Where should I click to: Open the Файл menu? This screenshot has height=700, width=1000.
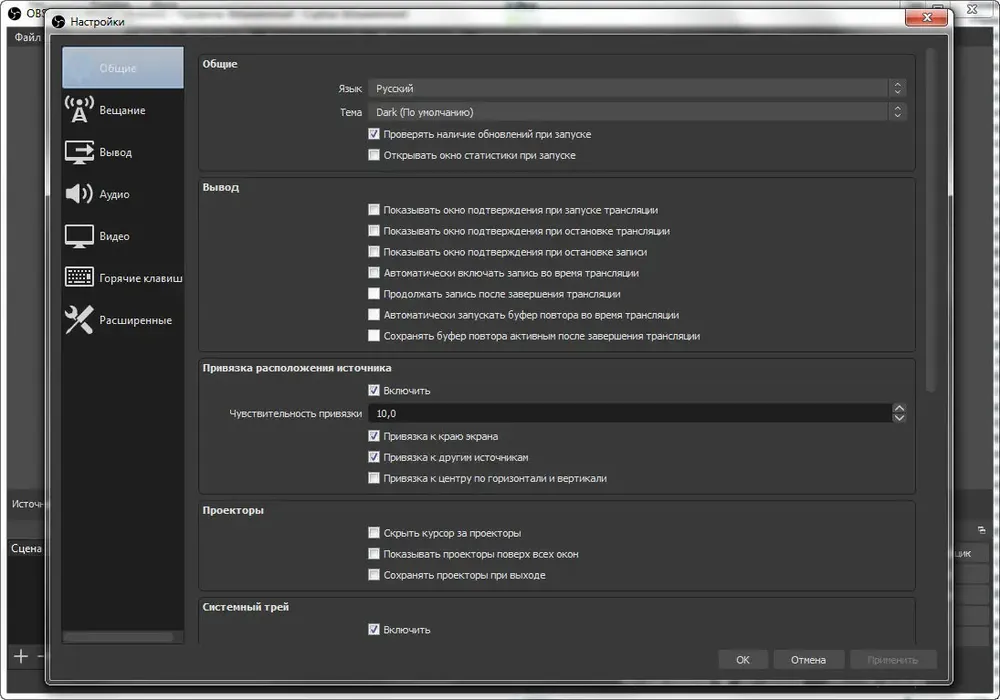pyautogui.click(x=27, y=37)
